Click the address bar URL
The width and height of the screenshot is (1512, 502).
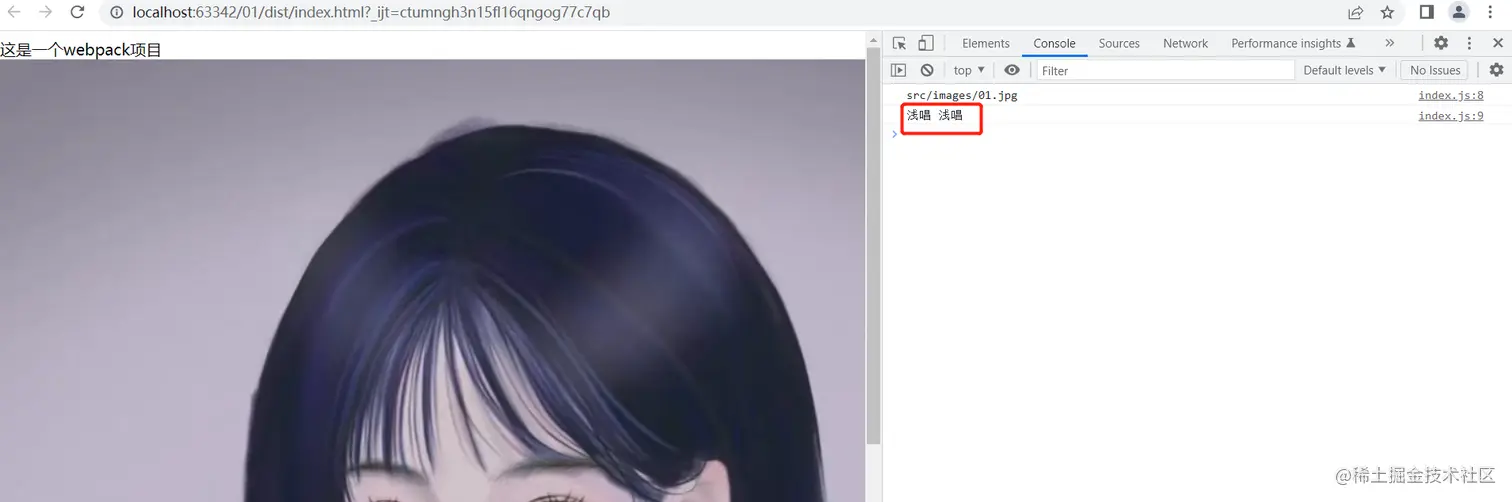(371, 13)
